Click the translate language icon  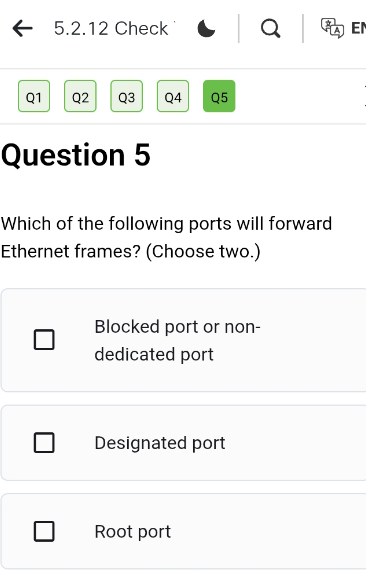332,28
